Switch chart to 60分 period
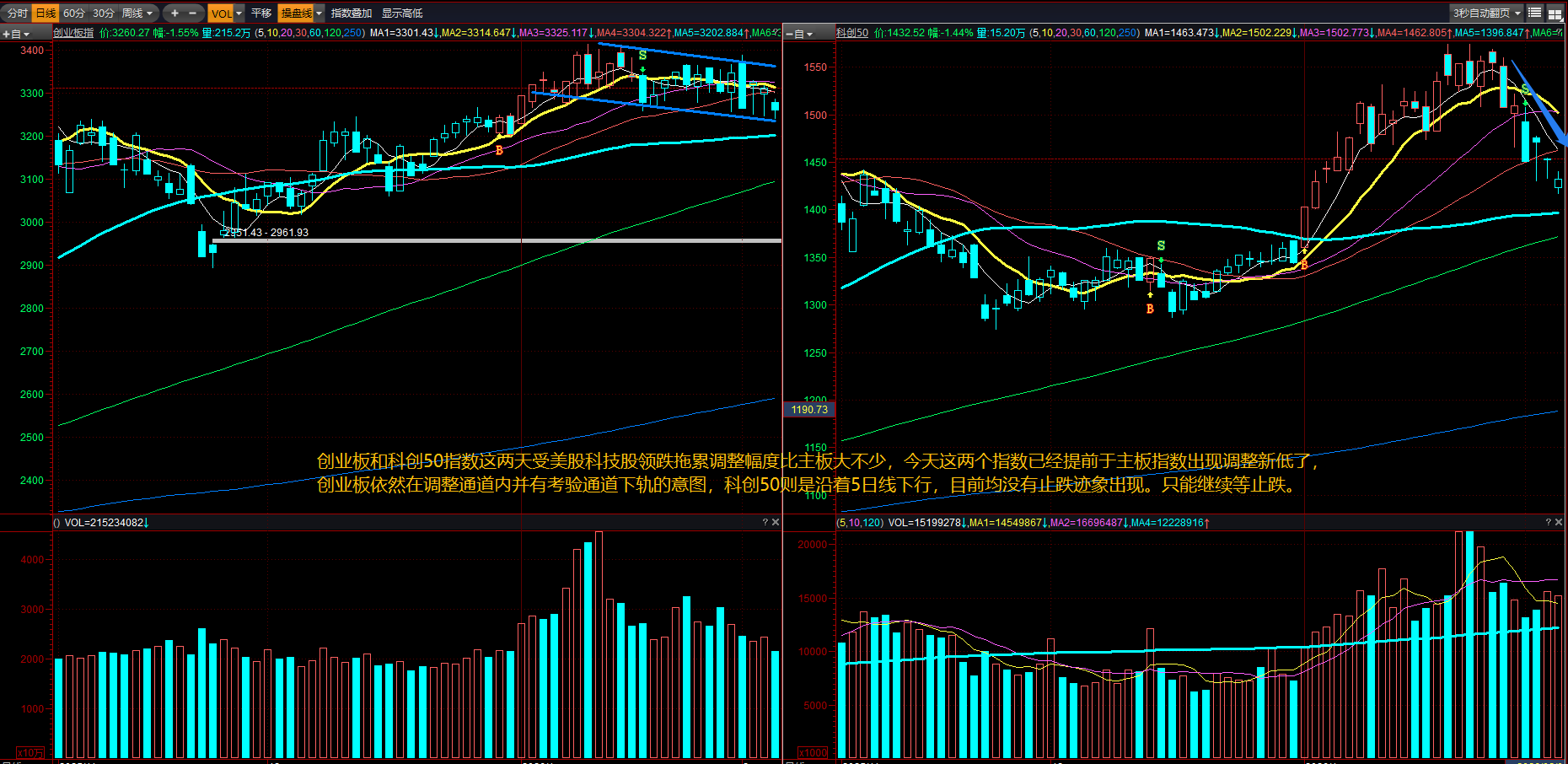This screenshot has width=1568, height=764. tap(74, 13)
